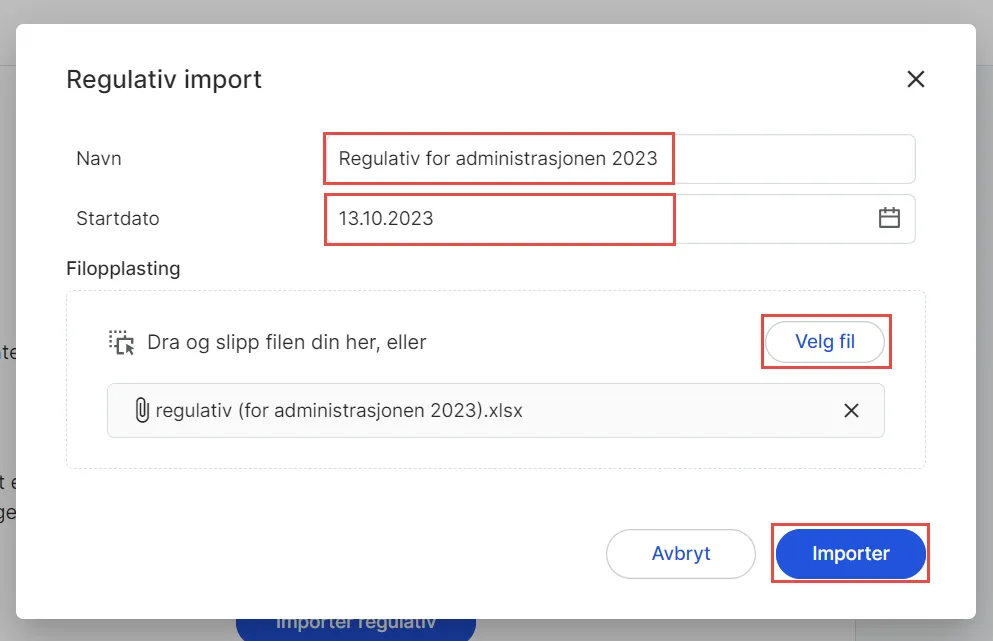Click the Importer regulativ button behind the dialog

coord(355,625)
